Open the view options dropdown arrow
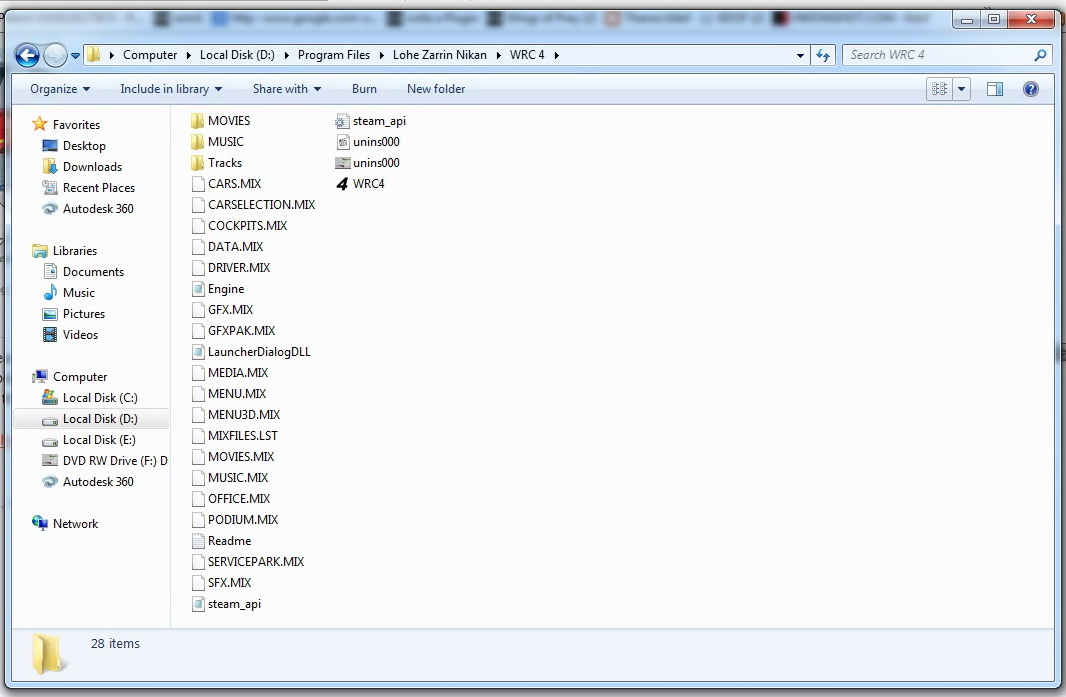 [961, 89]
